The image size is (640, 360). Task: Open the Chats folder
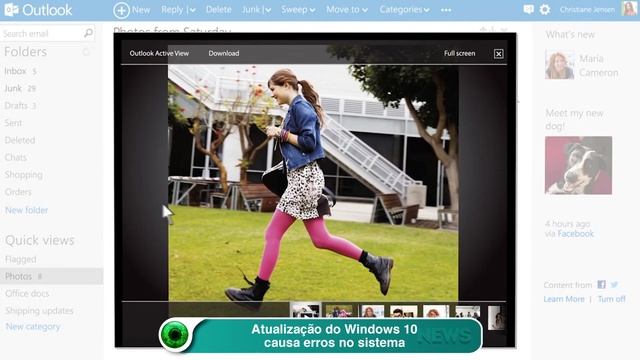tap(16, 157)
